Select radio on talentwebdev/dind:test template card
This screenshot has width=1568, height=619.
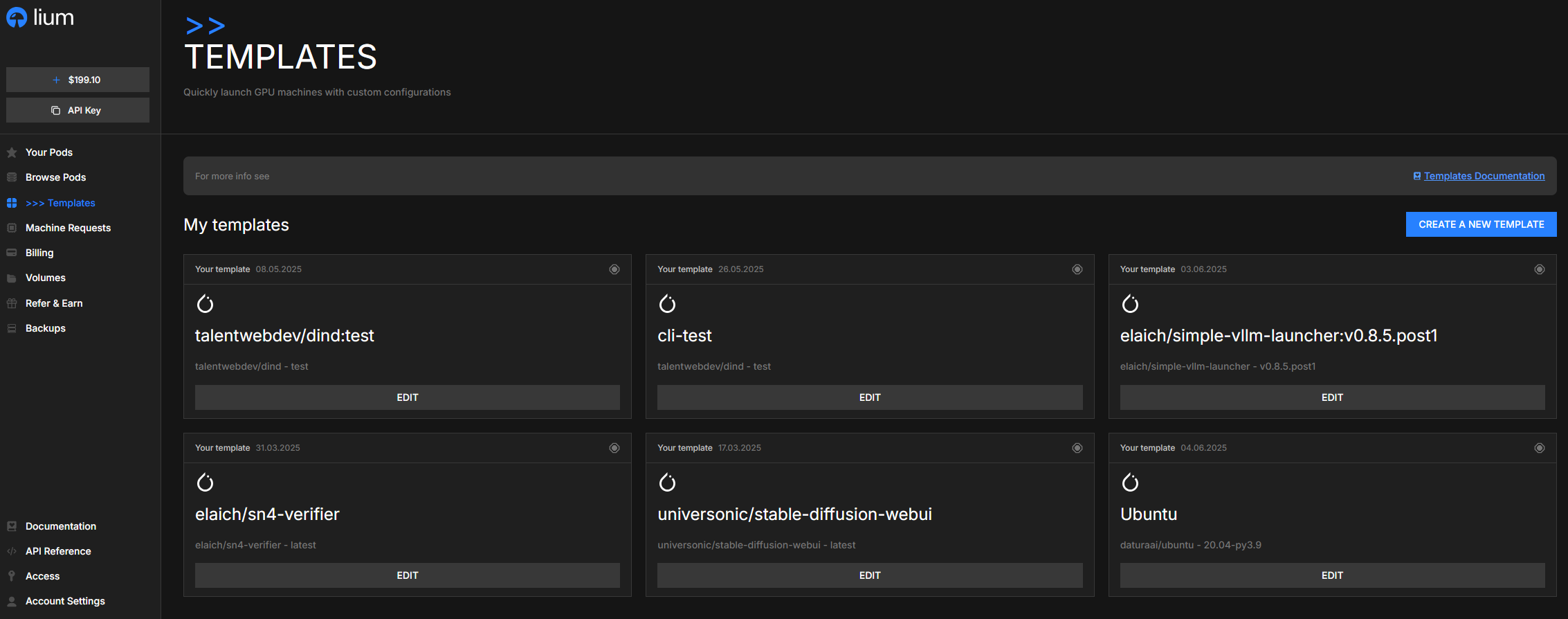(614, 269)
